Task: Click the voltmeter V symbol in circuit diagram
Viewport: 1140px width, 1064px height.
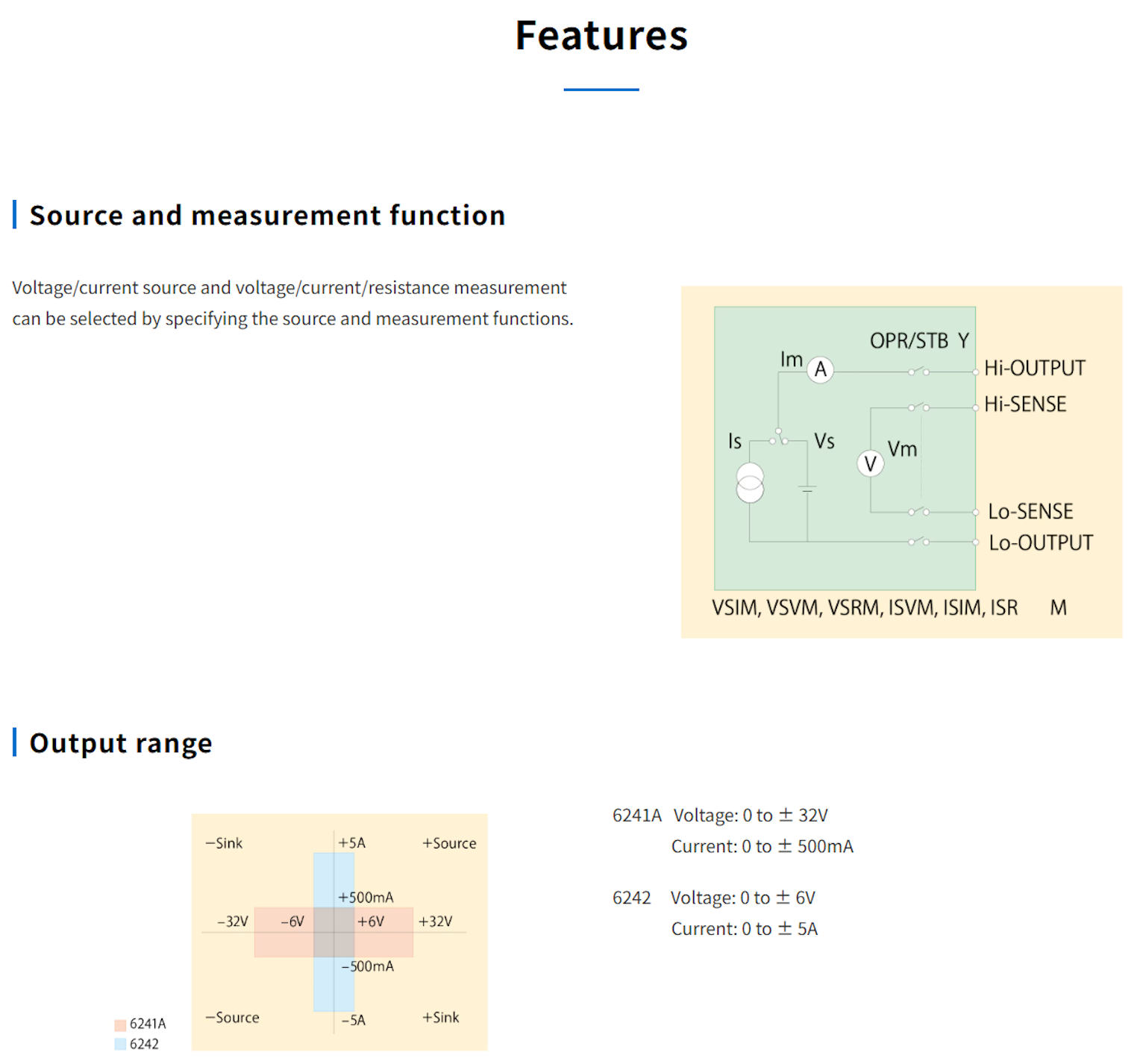Action: [870, 464]
